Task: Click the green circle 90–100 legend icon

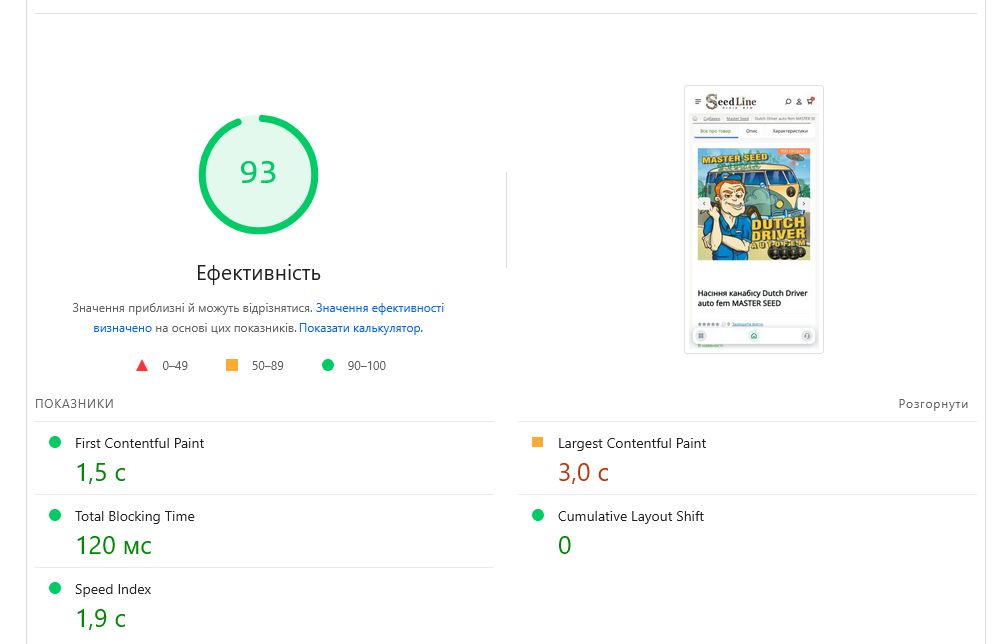Action: [328, 366]
